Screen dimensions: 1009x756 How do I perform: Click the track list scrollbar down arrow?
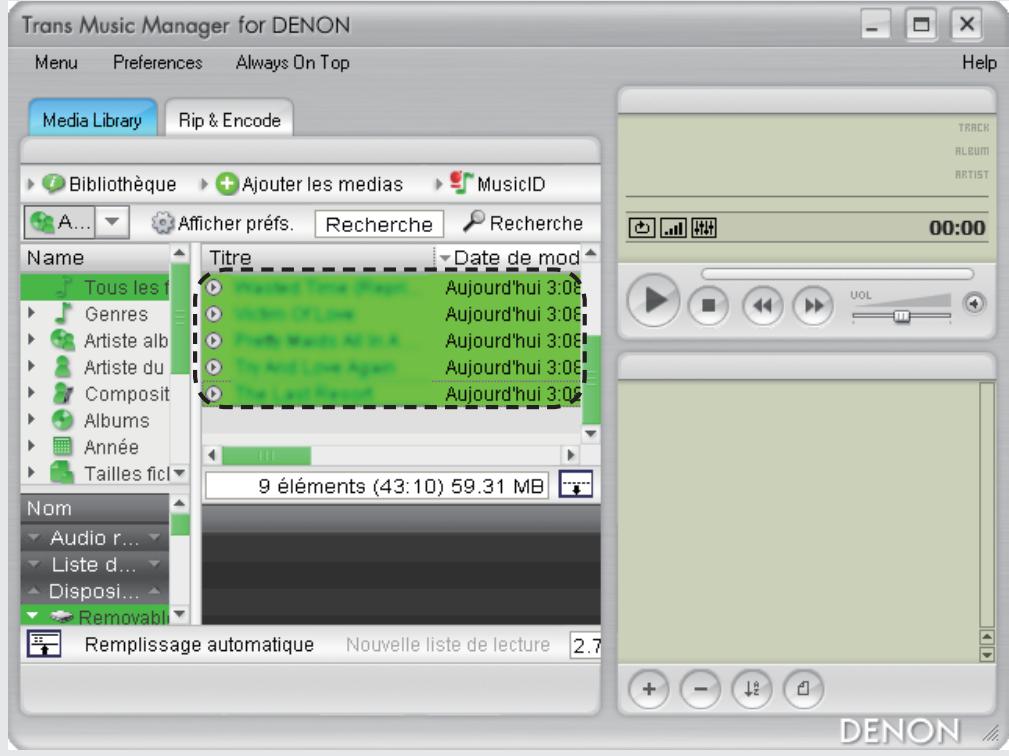pos(591,434)
